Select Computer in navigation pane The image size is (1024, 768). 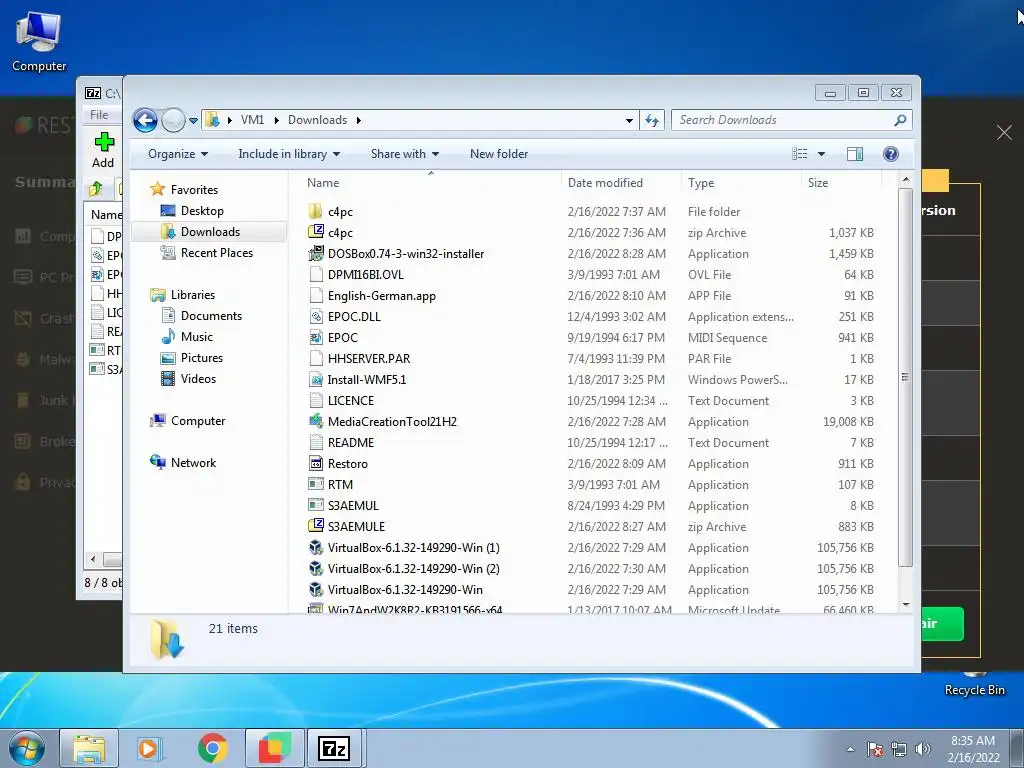pos(188,421)
